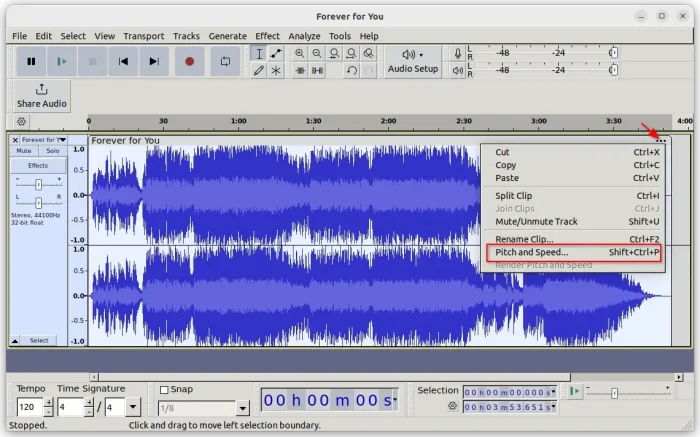Click the Tempo value field
Viewport: 700px width, 437px height.
tap(27, 408)
